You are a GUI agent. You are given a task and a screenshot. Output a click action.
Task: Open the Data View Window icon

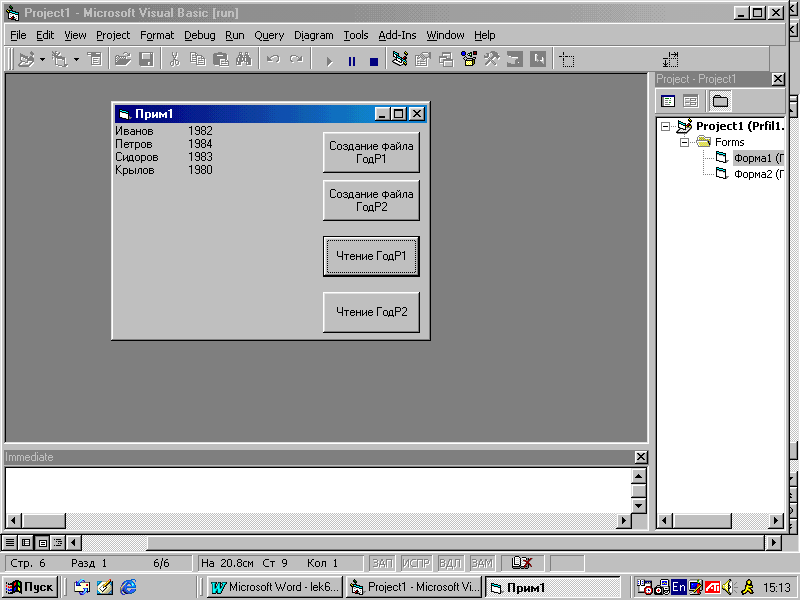click(515, 60)
